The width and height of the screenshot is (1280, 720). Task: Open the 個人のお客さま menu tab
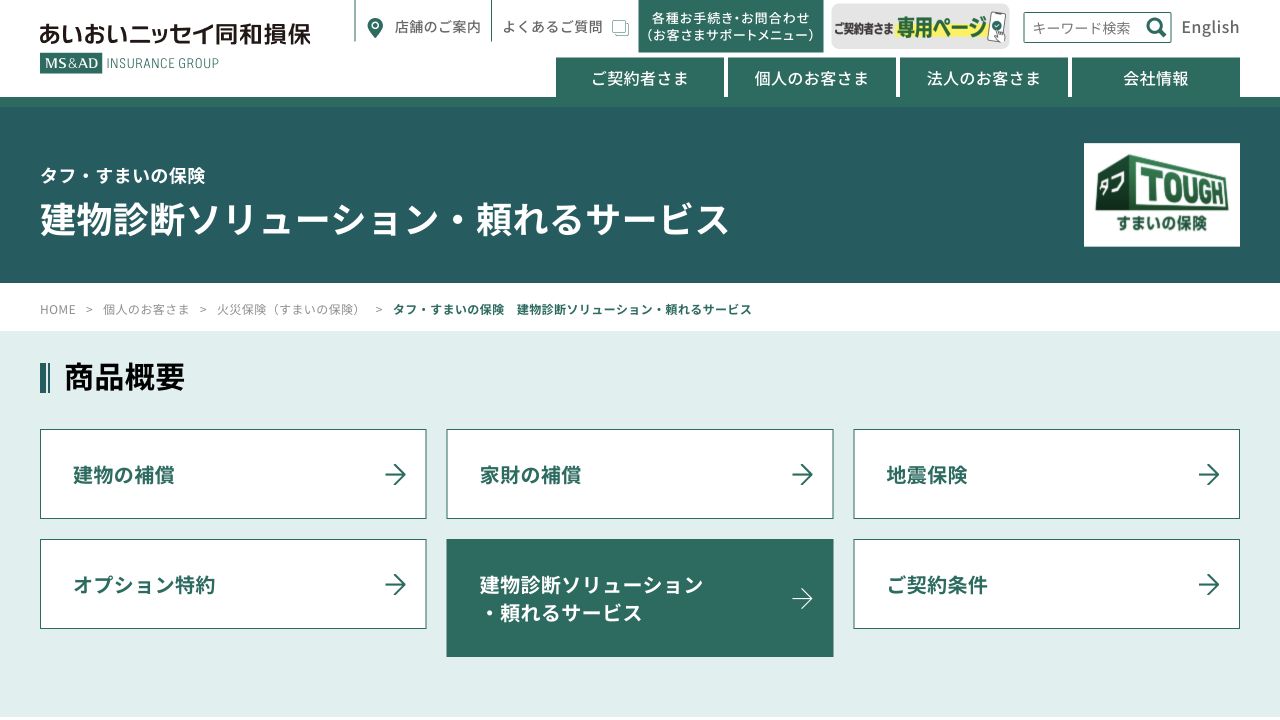click(812, 78)
